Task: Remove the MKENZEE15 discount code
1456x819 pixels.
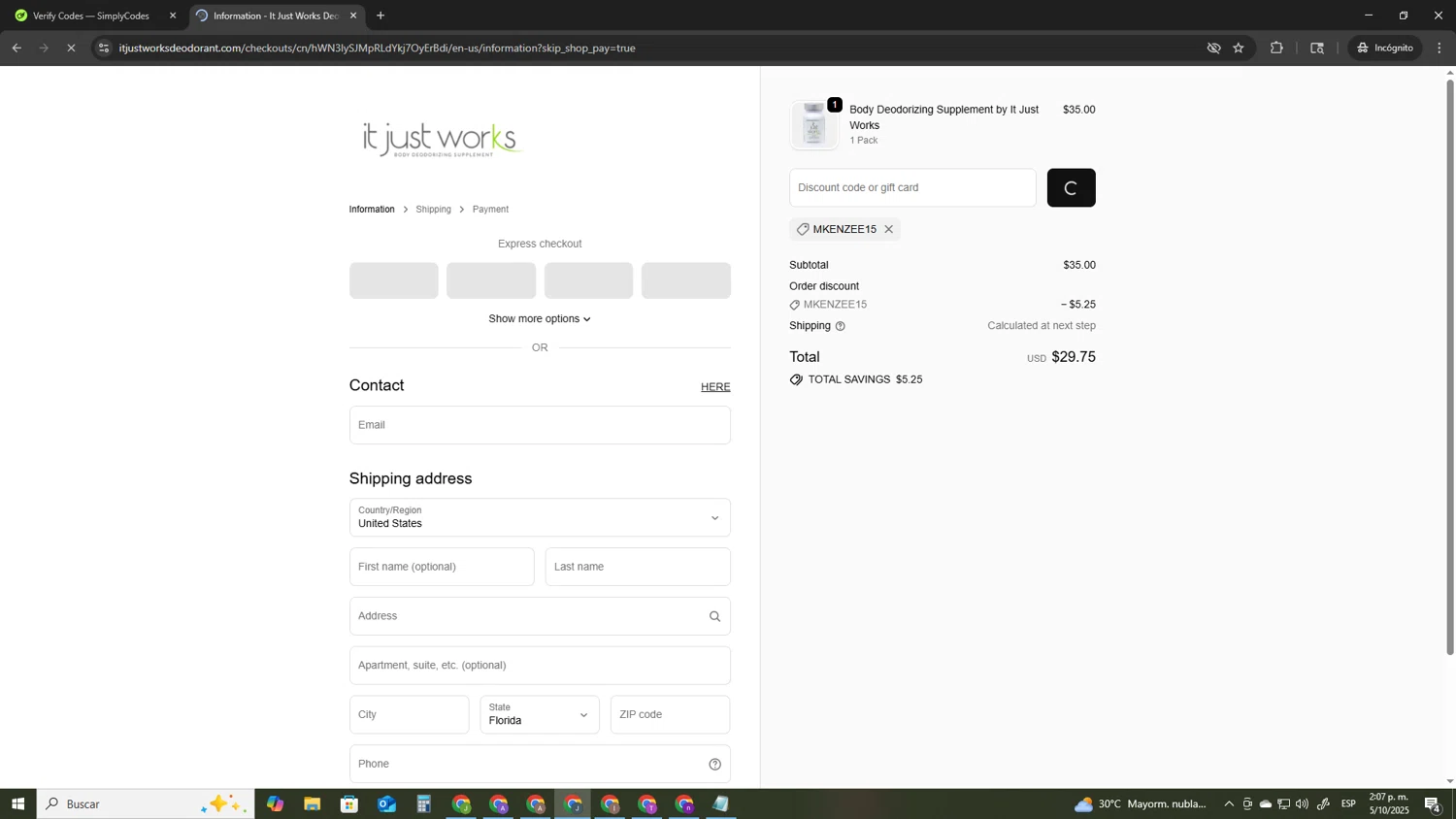Action: point(888,230)
